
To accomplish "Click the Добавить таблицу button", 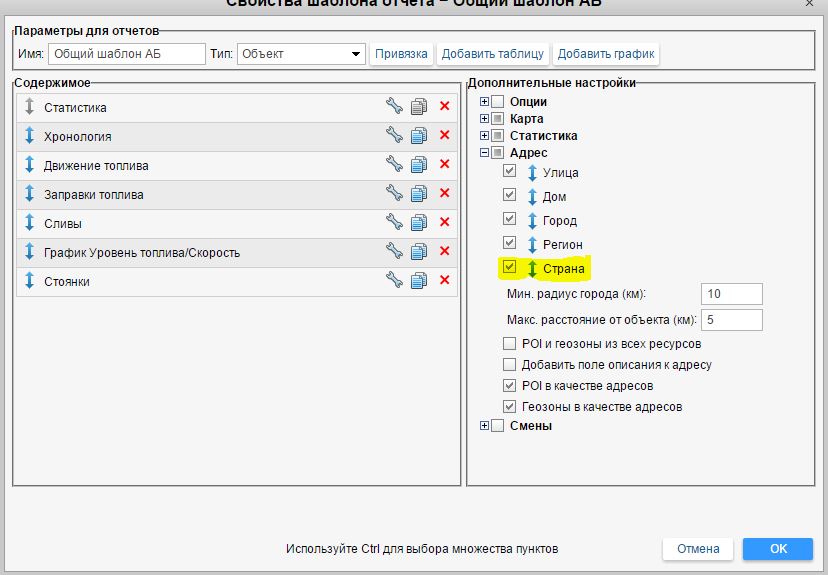I will click(x=492, y=54).
